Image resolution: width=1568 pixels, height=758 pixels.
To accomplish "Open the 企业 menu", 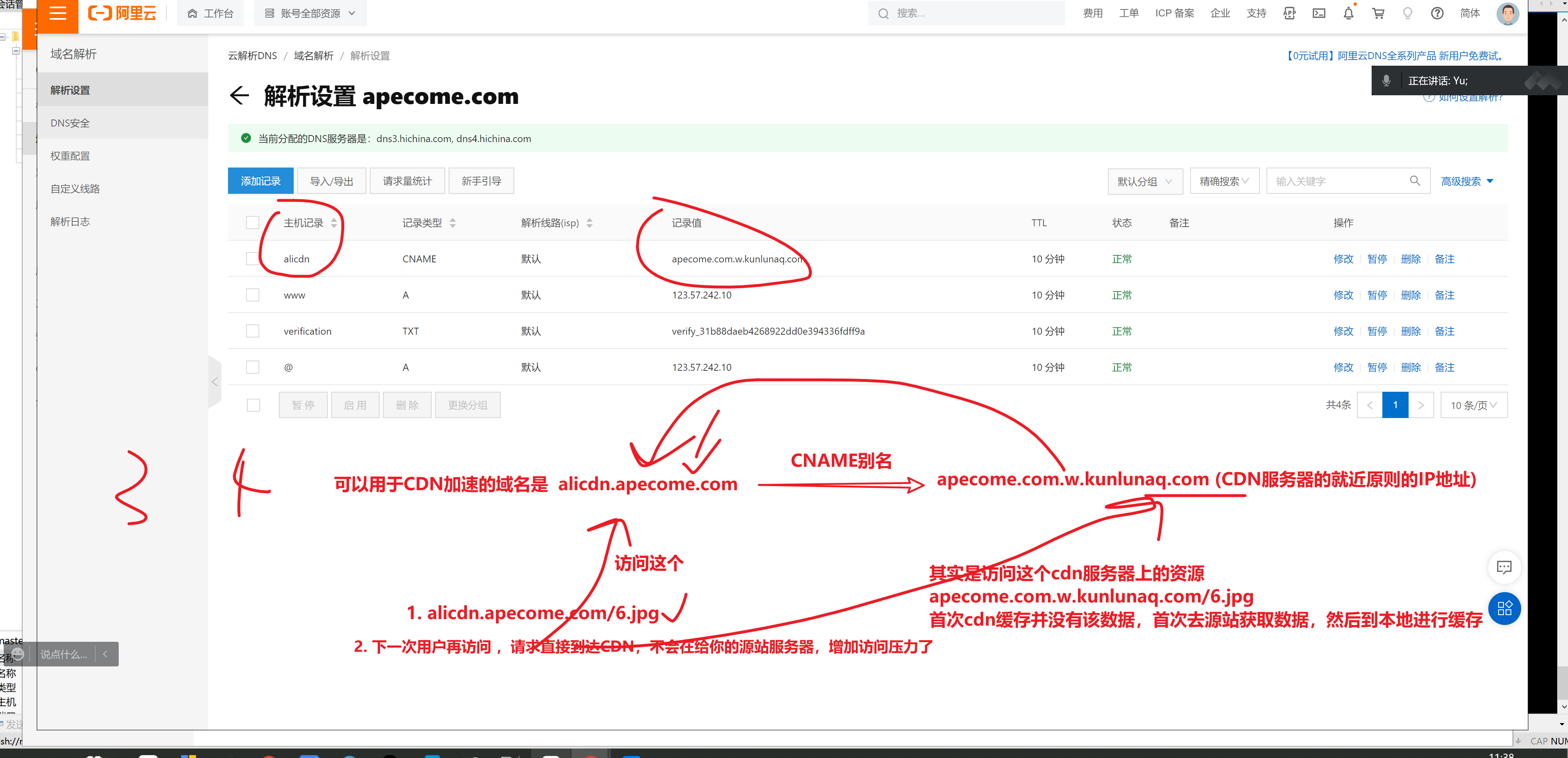I will click(1220, 14).
